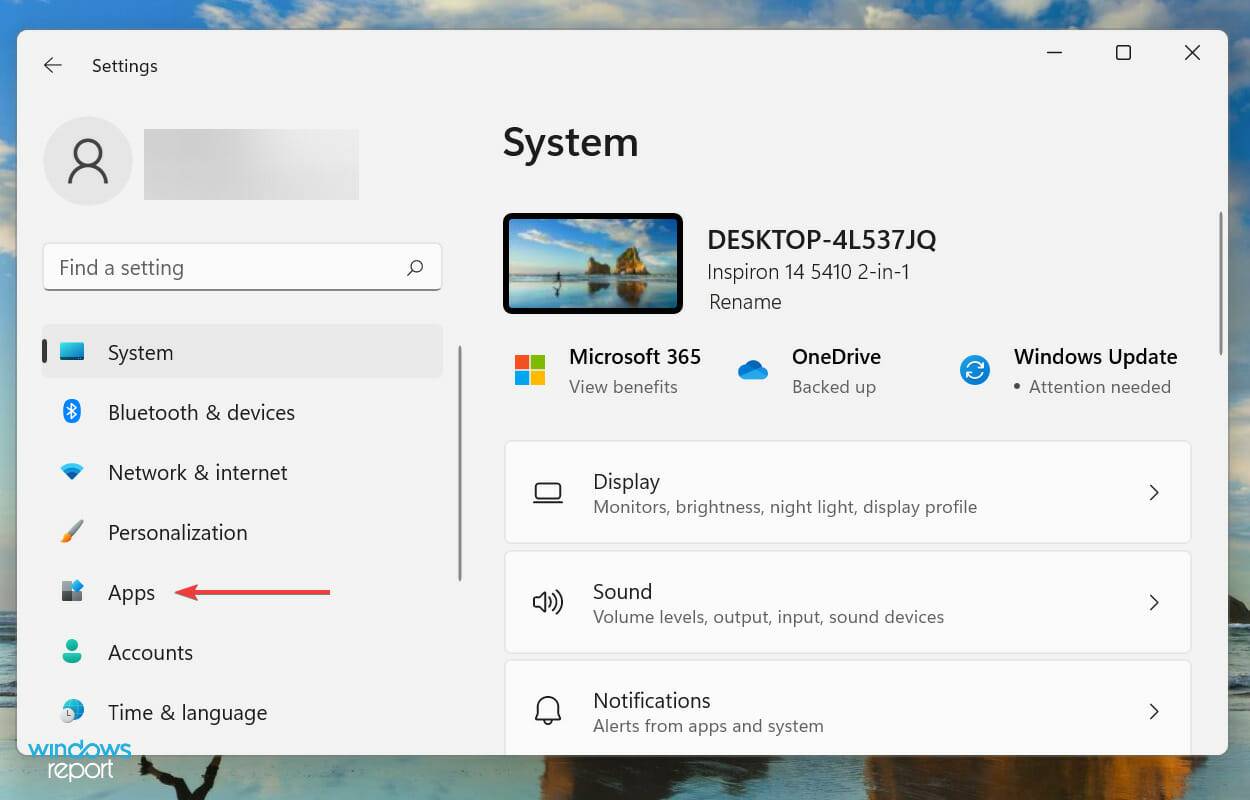The width and height of the screenshot is (1250, 800).
Task: Click the search magnifier icon
Action: pyautogui.click(x=415, y=267)
